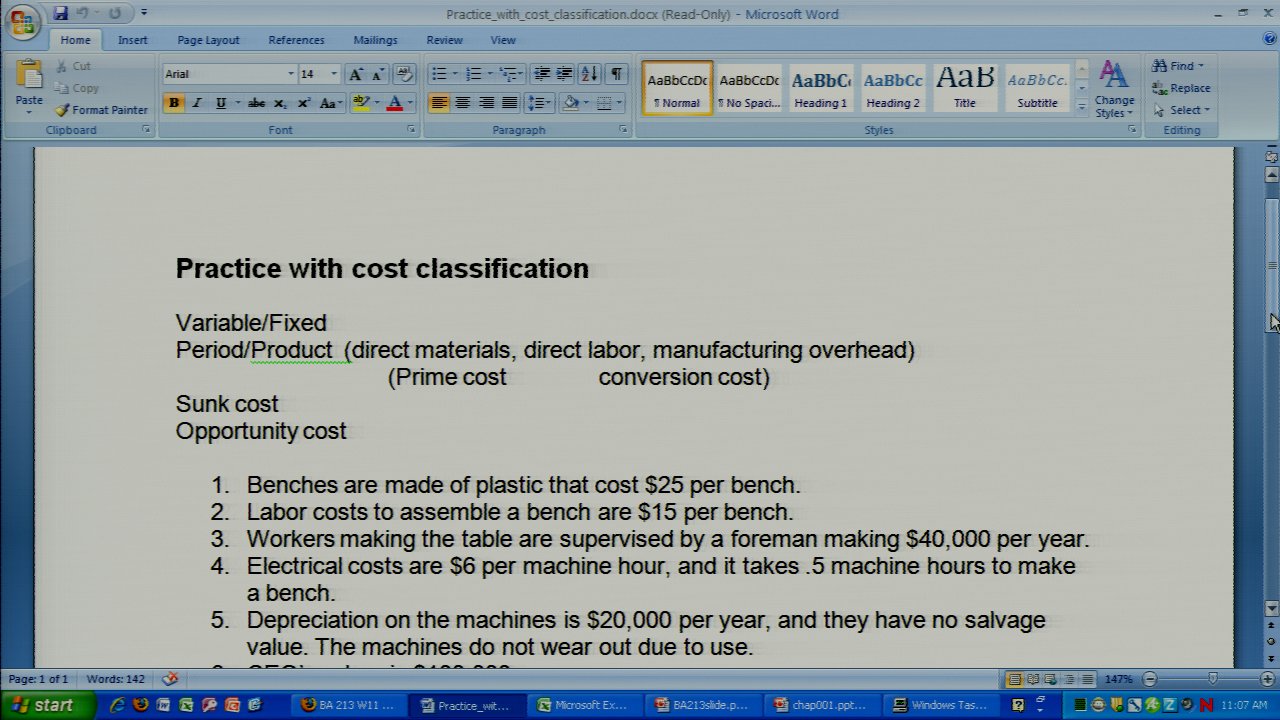Open the Review ribbon tab
The height and width of the screenshot is (720, 1280).
444,40
